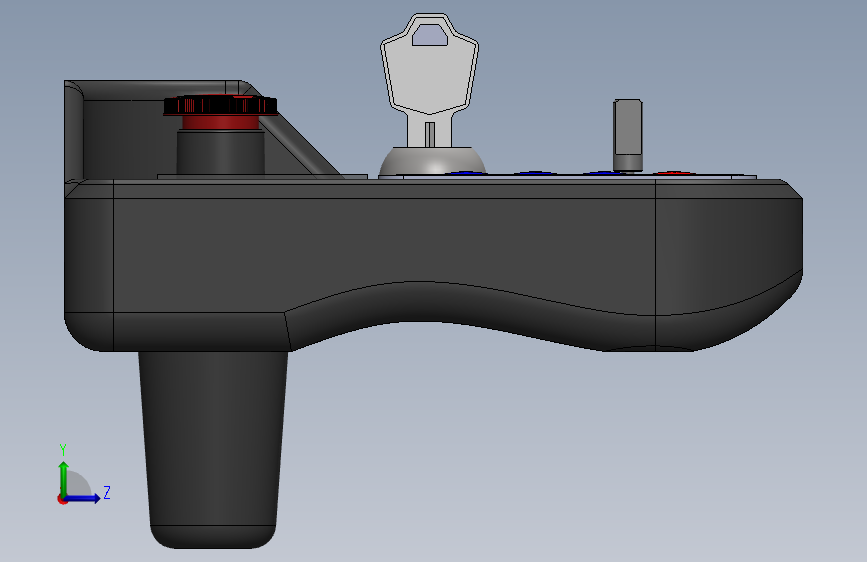Click the 'Y' axis label
Image resolution: width=867 pixels, height=562 pixels.
63,450
